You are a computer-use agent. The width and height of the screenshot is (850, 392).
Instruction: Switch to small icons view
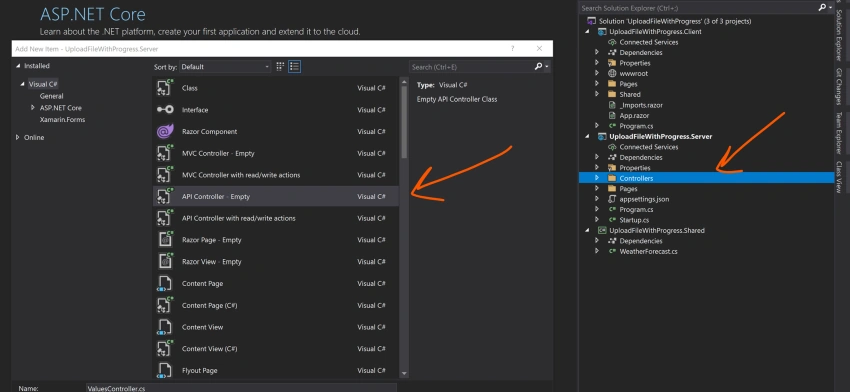click(280, 67)
